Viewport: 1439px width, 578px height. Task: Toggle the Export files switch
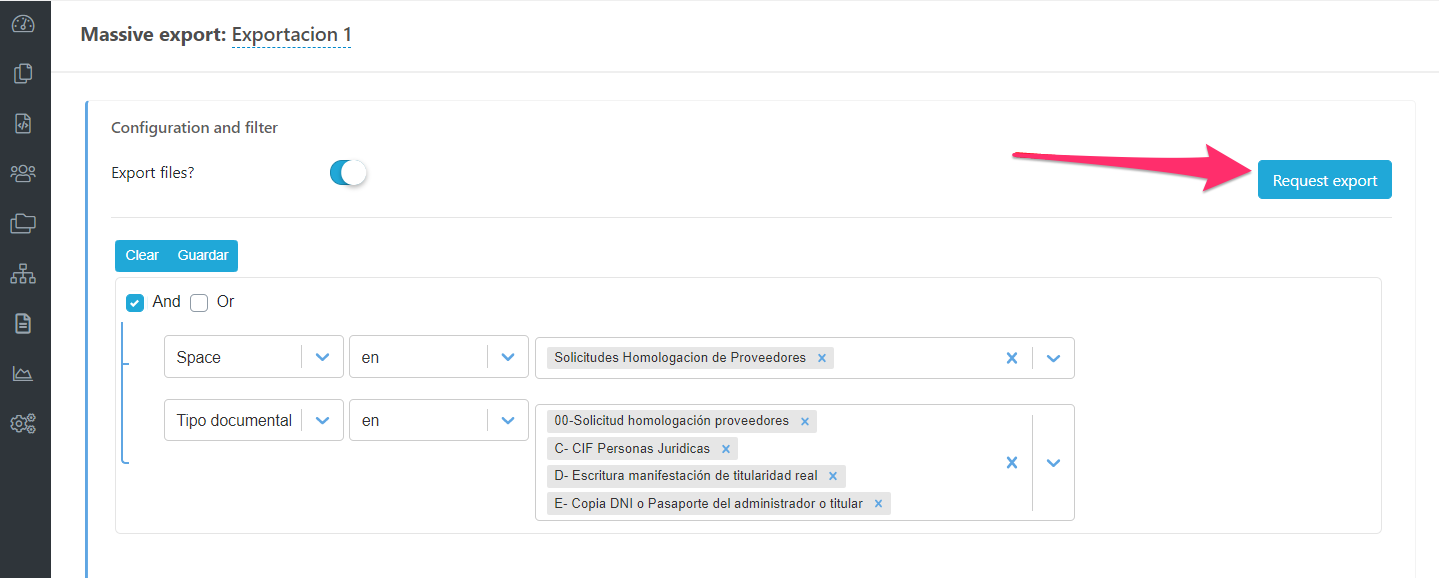pos(349,173)
